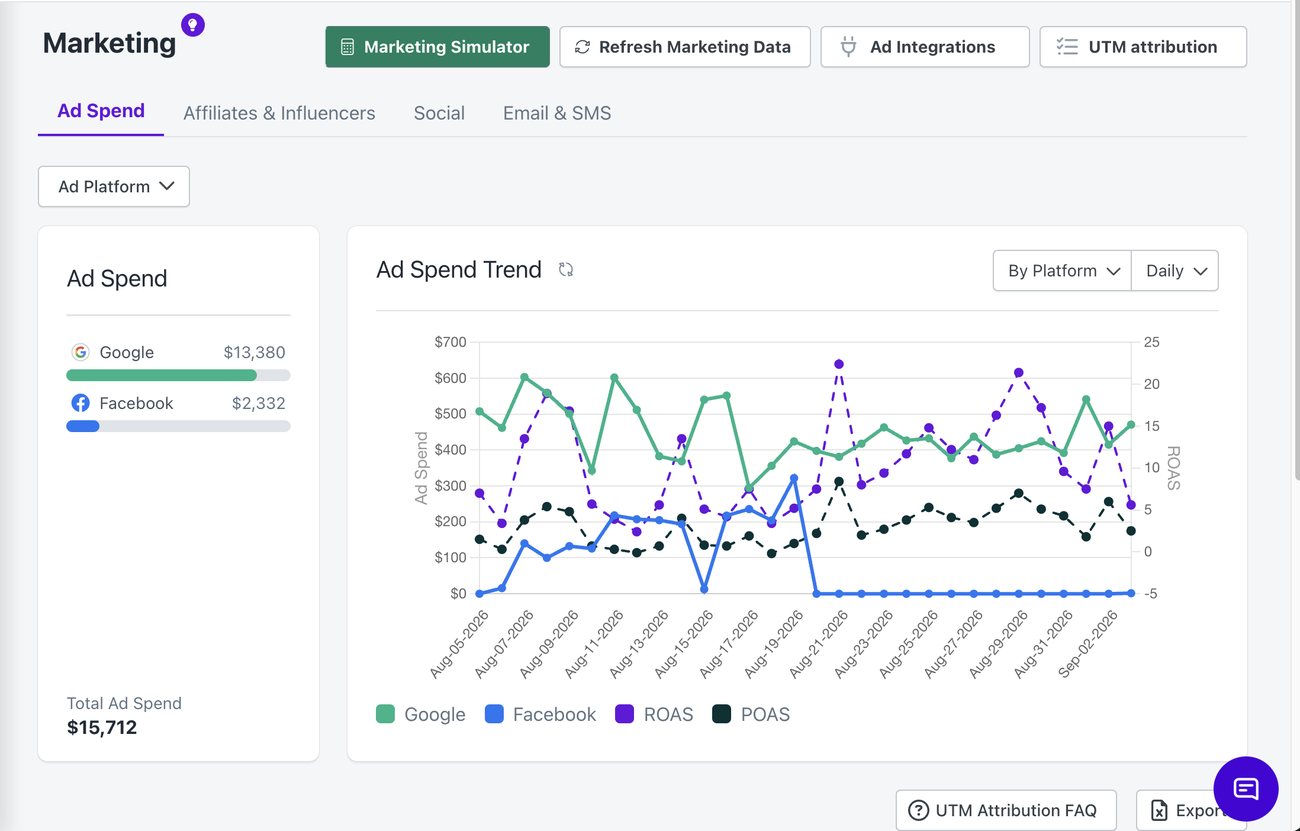Toggle Facebook series in chart legend
Image resolution: width=1300 pixels, height=831 pixels.
point(540,714)
